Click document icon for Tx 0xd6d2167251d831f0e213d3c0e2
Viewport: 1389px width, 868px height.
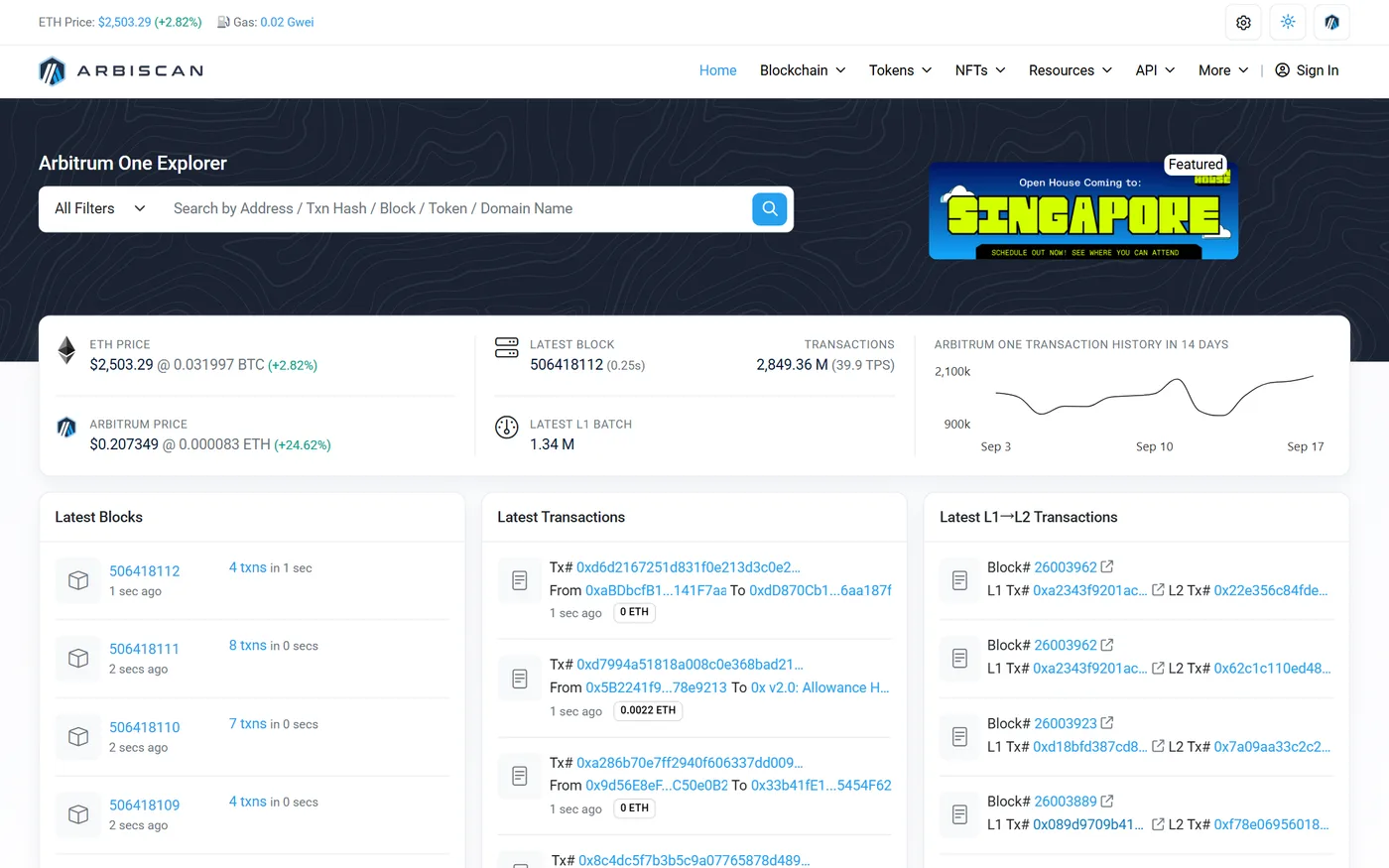pos(520,580)
